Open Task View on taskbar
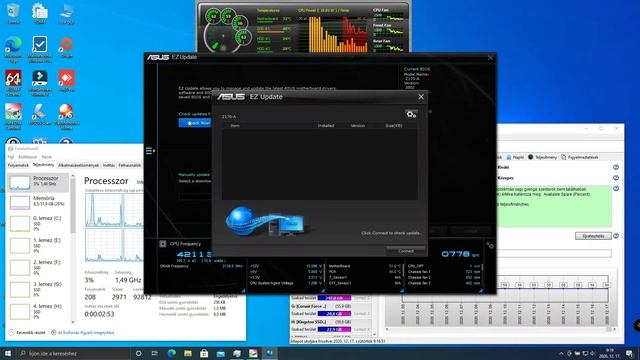The height and width of the screenshot is (360, 640). (x=155, y=353)
